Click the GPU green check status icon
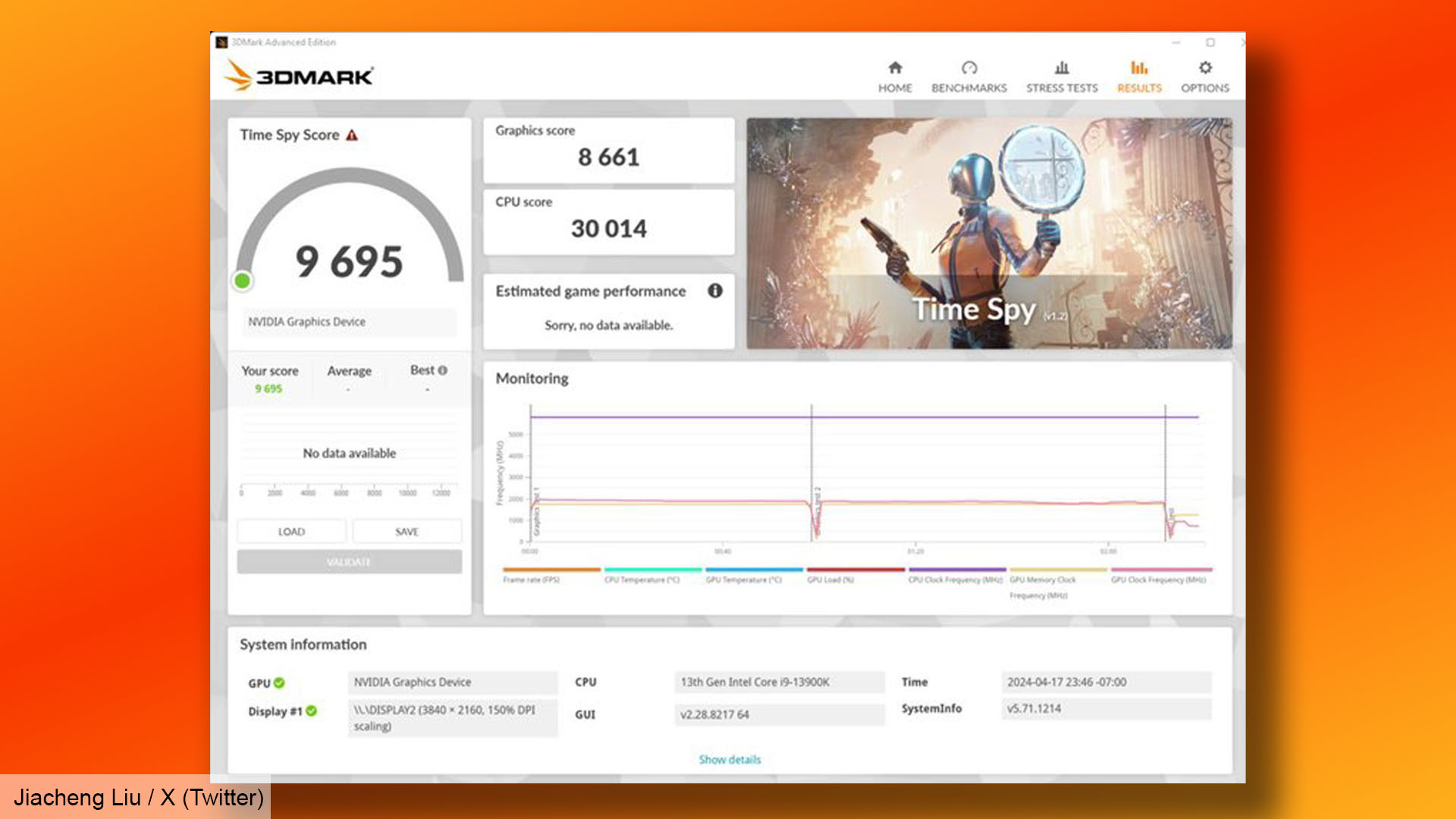1456x819 pixels. pyautogui.click(x=279, y=682)
